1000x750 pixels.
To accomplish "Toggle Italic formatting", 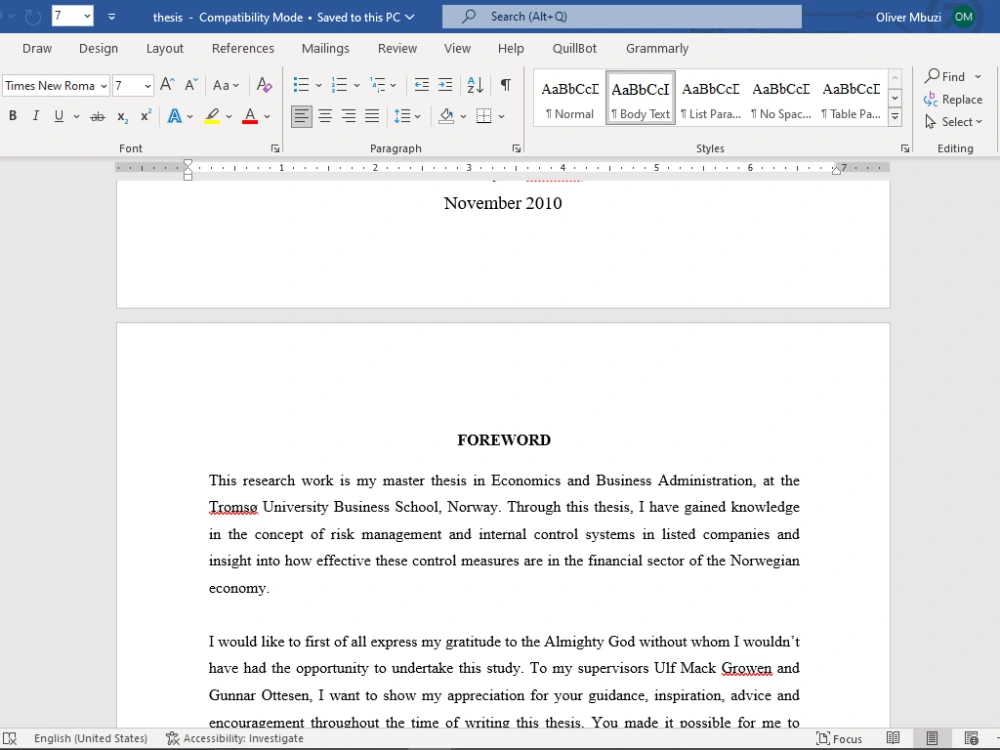I will click(36, 116).
